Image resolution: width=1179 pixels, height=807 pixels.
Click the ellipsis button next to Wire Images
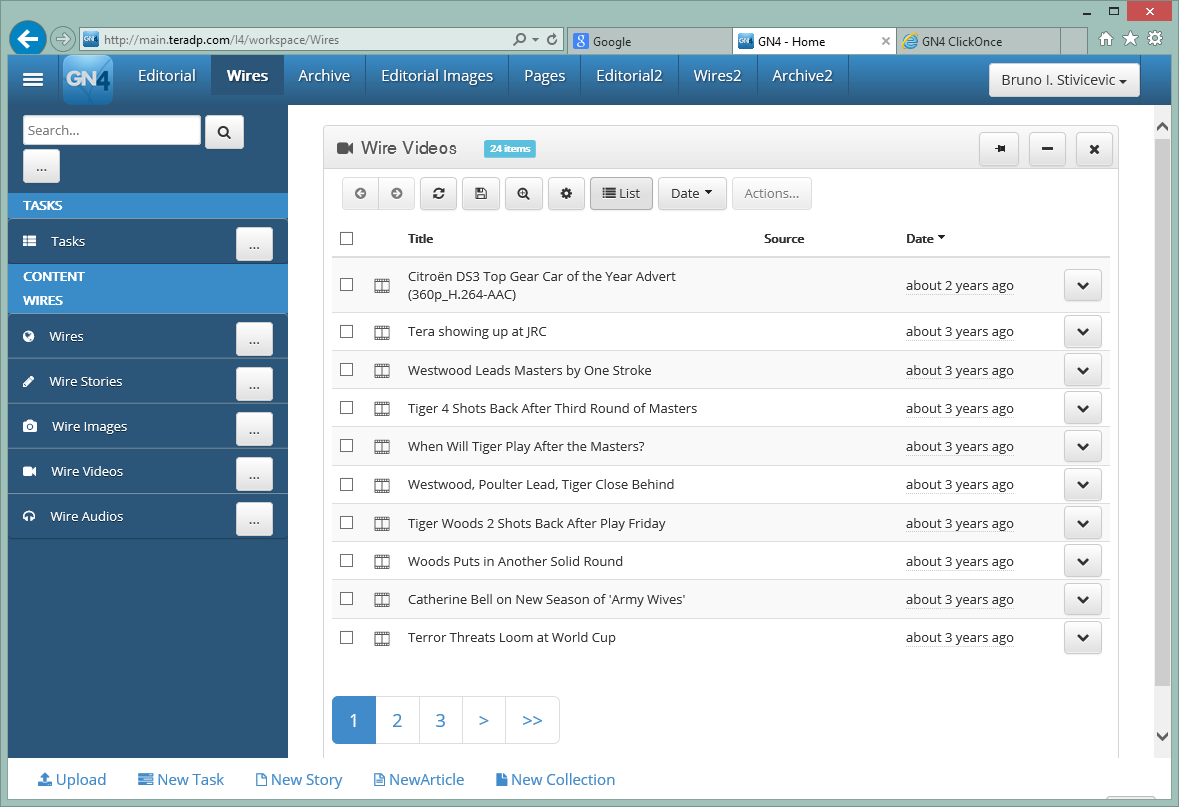(x=254, y=429)
